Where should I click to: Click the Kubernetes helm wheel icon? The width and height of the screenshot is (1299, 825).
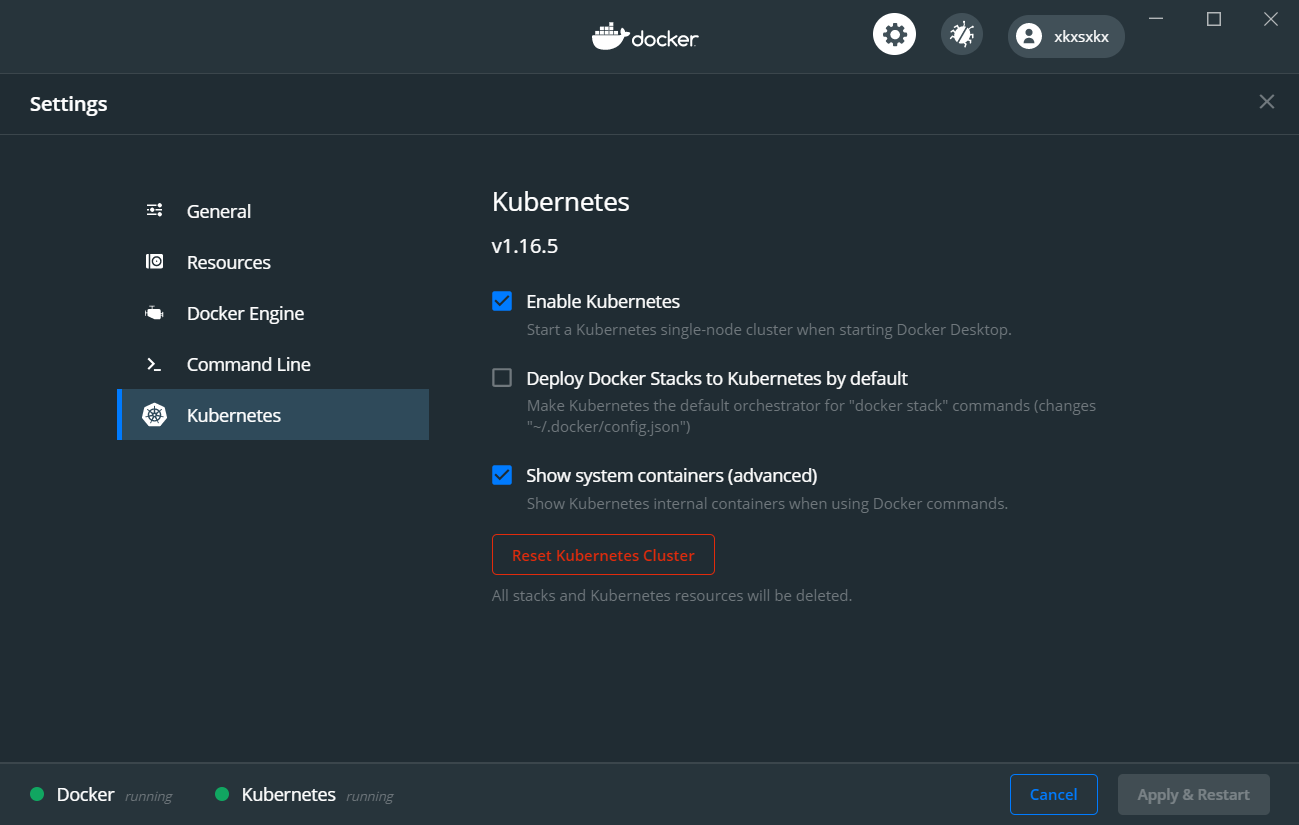point(154,414)
